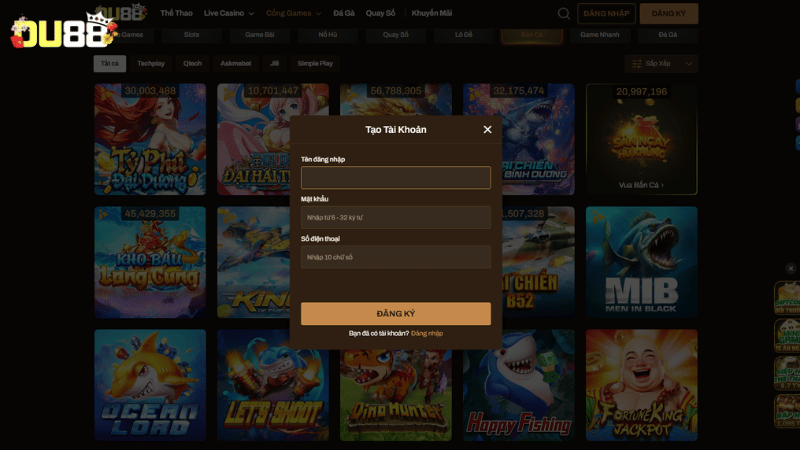Select the Techplay provider filter
The width and height of the screenshot is (800, 450).
[151, 63]
